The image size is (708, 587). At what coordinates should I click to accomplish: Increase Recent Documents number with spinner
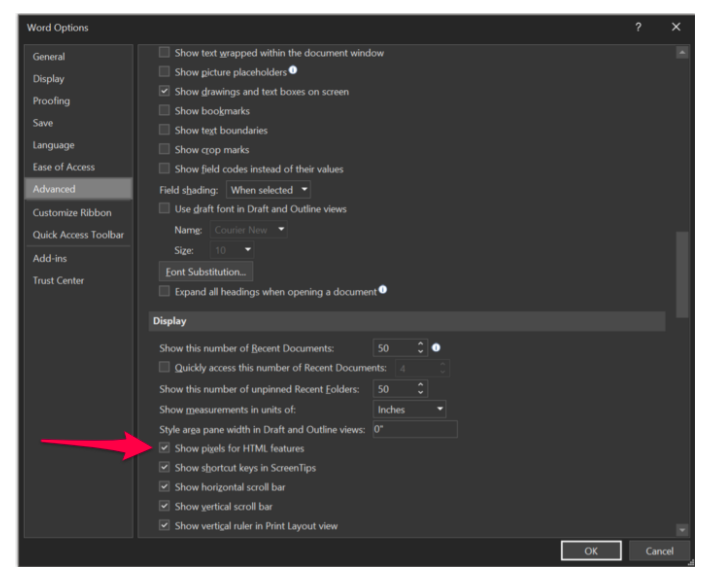tap(420, 344)
